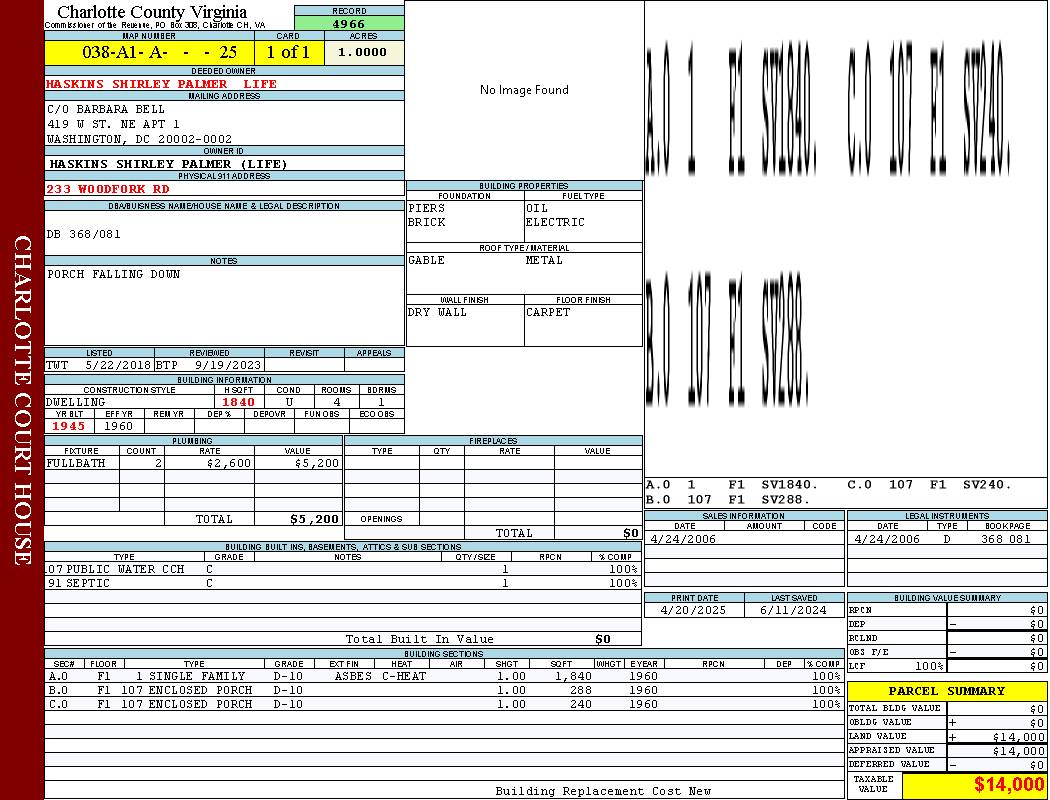
Task: Click the land value $14,000
Action: 1019,738
